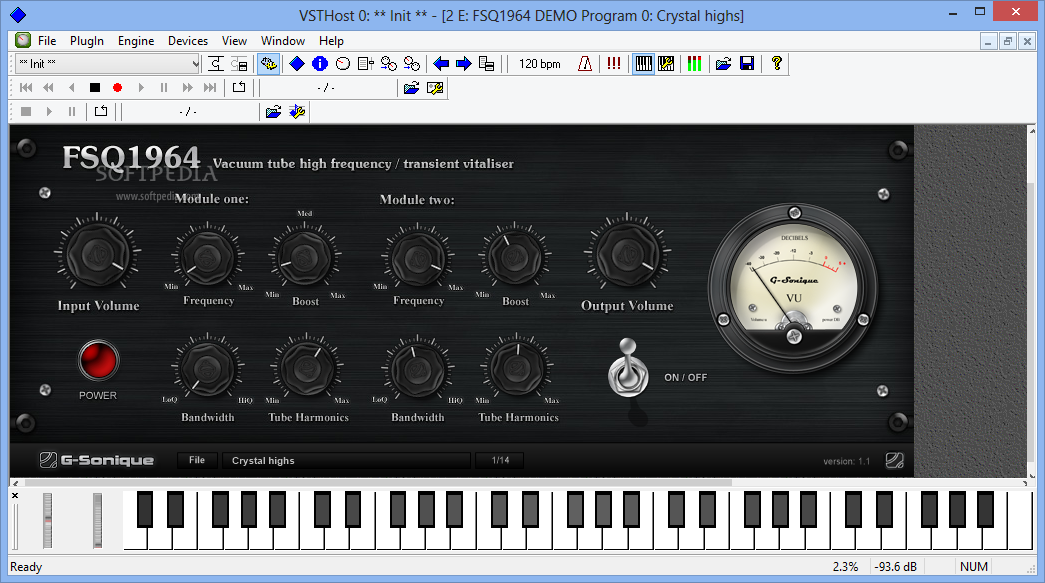Open the ** Init ** program dropdown
Viewport: 1045px width, 583px height.
tap(107, 64)
